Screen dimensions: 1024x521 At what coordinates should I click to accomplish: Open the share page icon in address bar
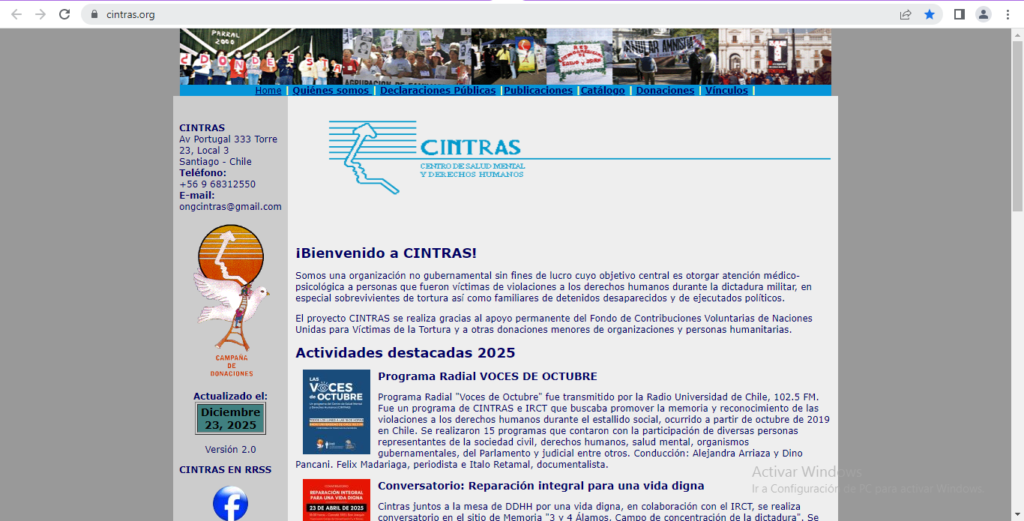click(905, 14)
